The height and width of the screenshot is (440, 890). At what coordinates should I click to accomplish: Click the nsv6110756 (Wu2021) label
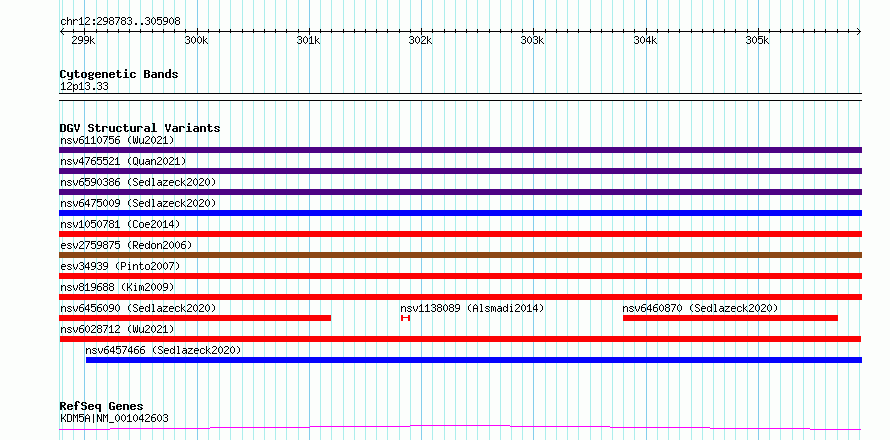(x=117, y=140)
